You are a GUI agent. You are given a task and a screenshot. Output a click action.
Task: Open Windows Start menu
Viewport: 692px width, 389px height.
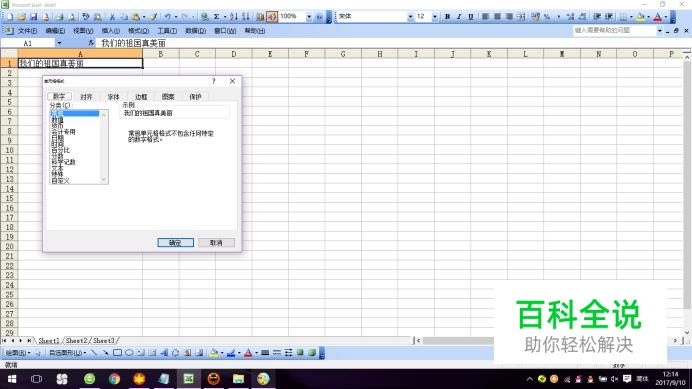point(12,379)
